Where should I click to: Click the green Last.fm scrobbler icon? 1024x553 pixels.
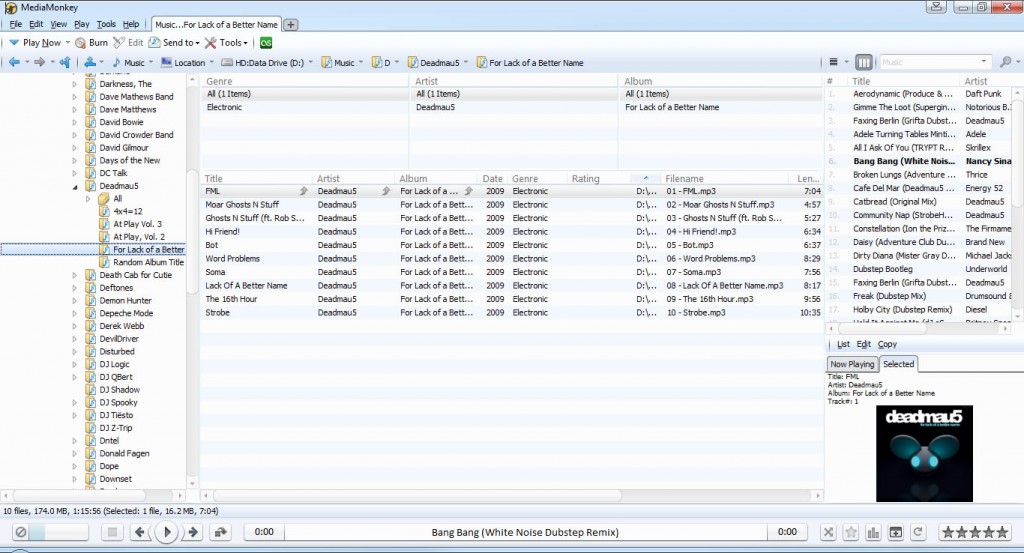(266, 43)
